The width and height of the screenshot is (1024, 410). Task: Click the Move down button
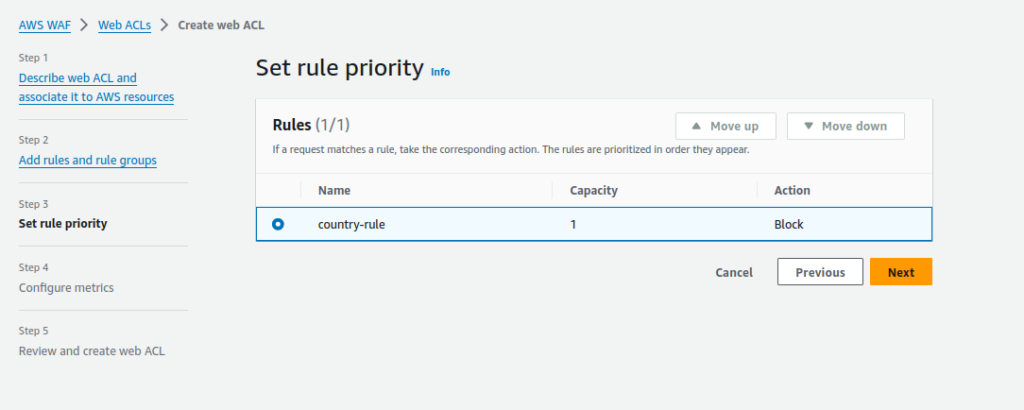coord(845,126)
